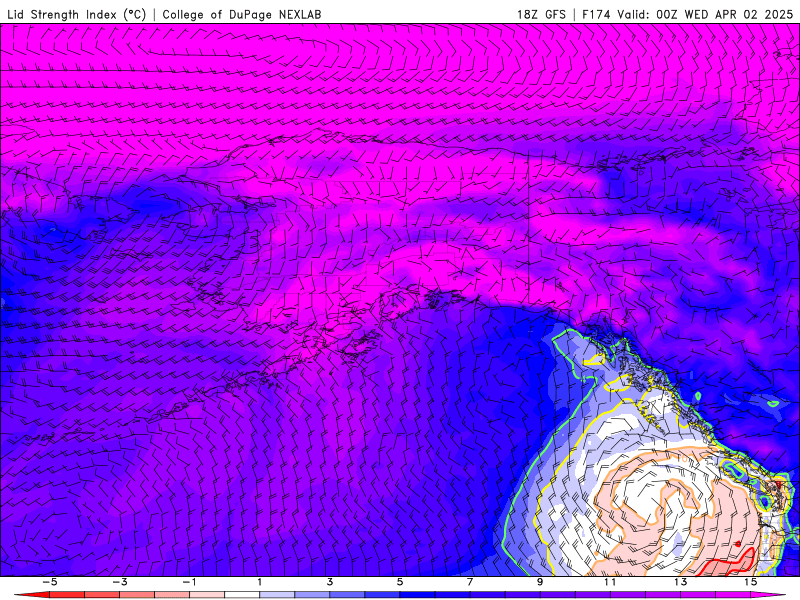Click the '18Z GFS' model run label

(541, 14)
